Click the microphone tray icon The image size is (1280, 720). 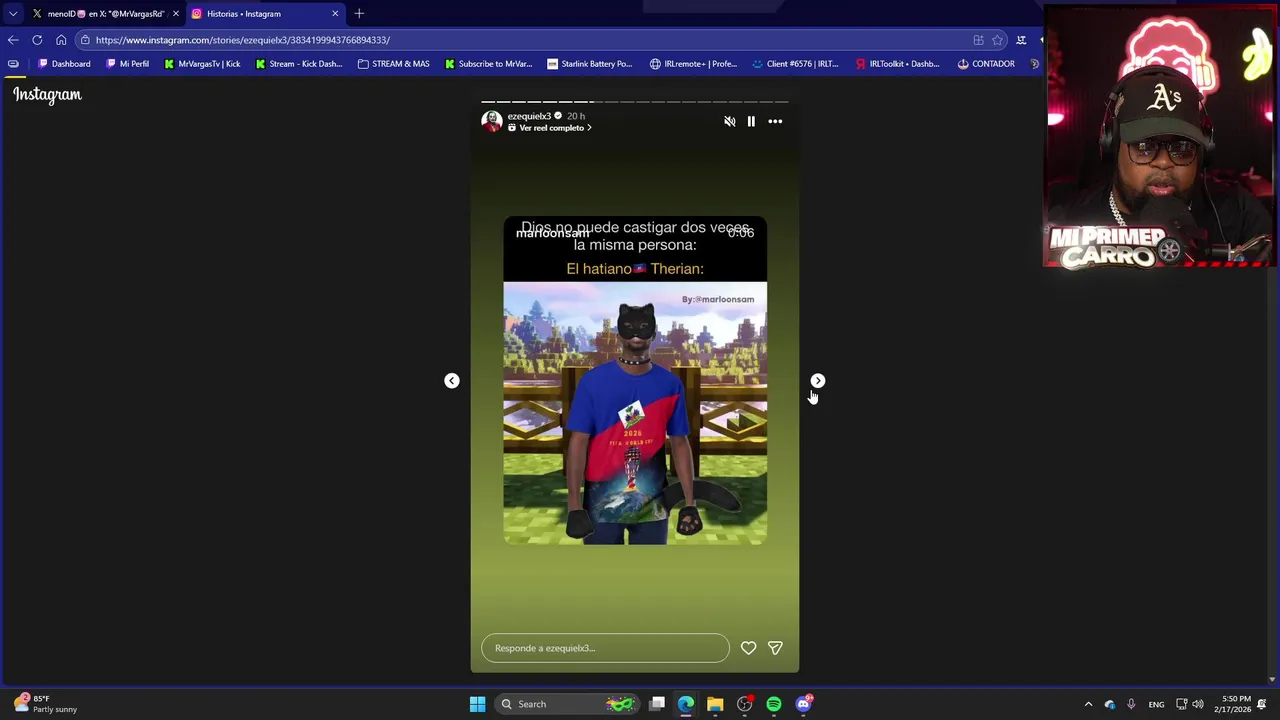coord(1131,704)
